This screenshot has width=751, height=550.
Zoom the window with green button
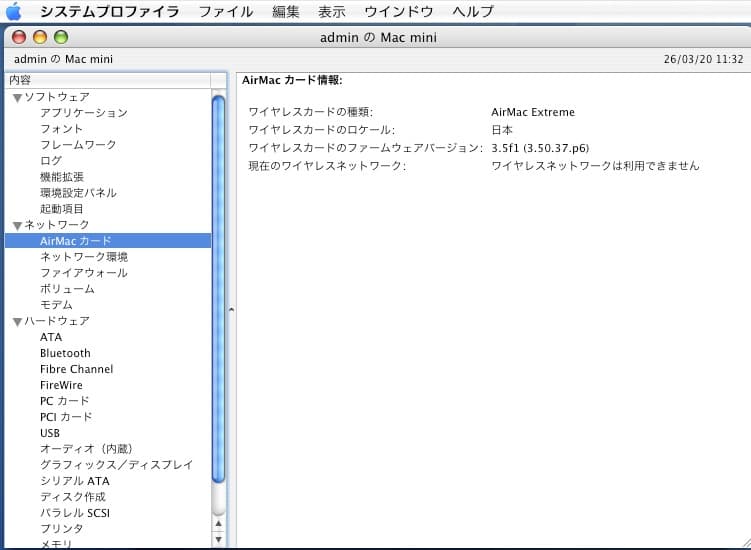point(61,37)
